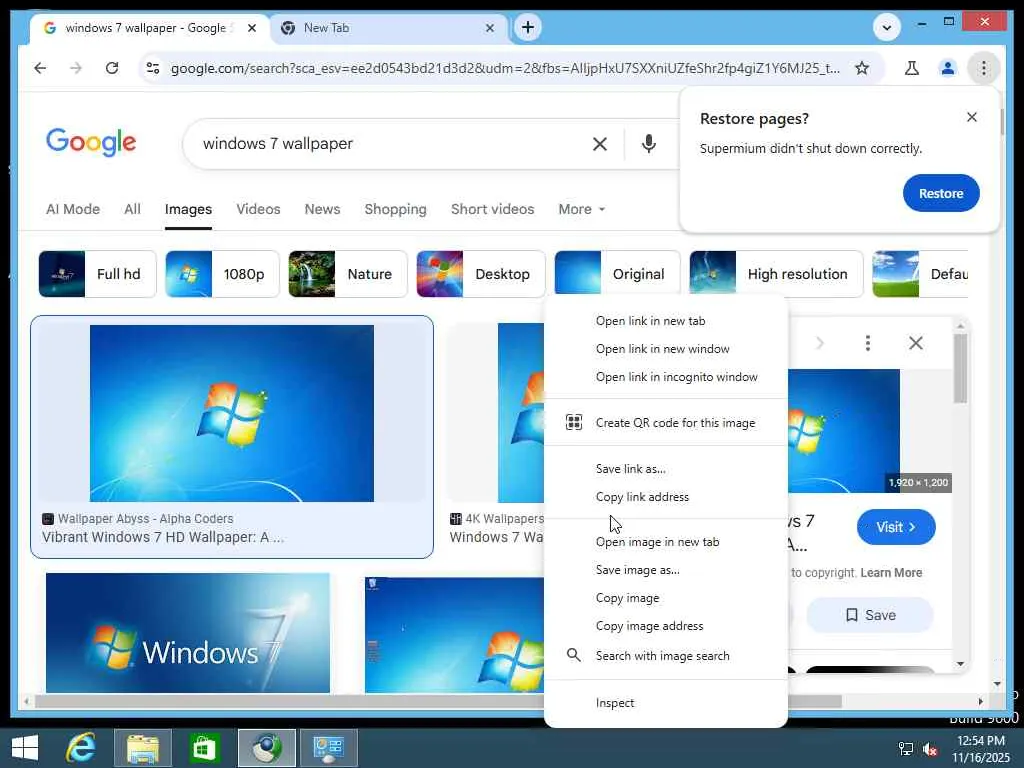
Task: Click the Restore button
Action: [x=941, y=193]
